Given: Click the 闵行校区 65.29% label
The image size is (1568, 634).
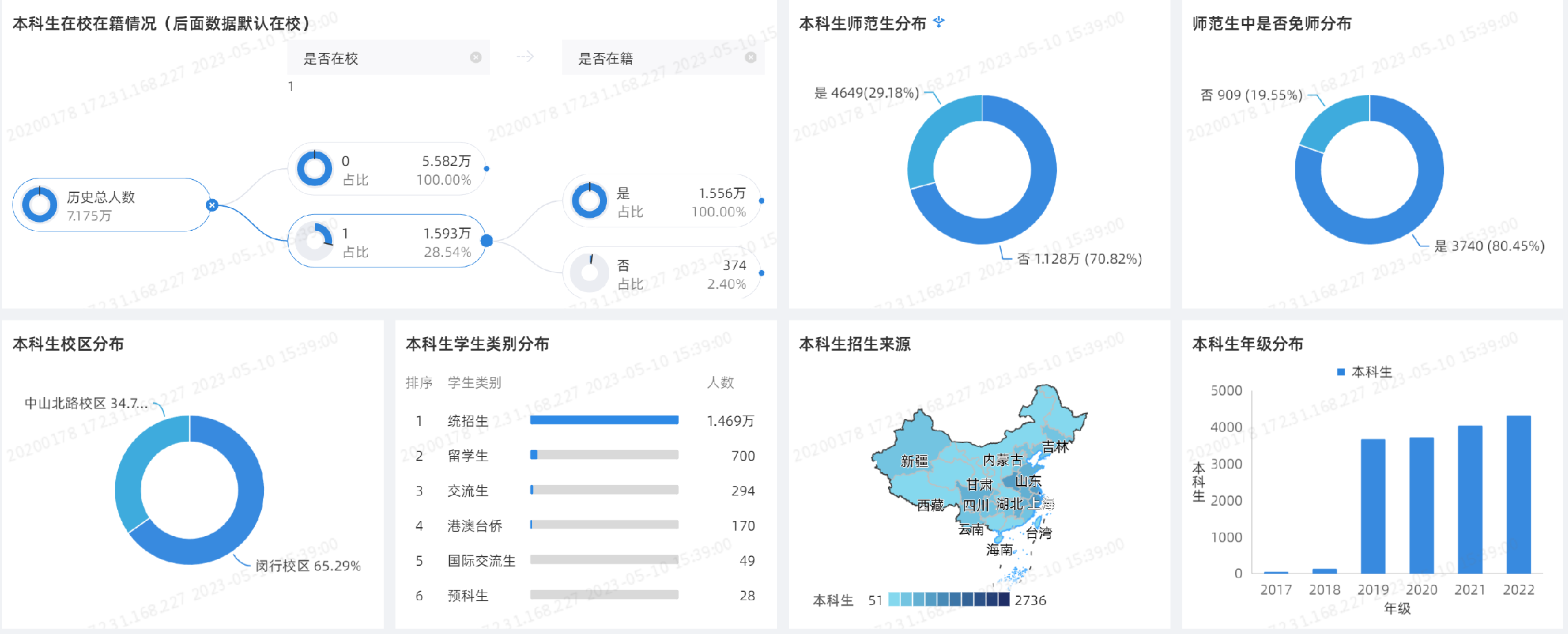Looking at the screenshot, I should (308, 566).
